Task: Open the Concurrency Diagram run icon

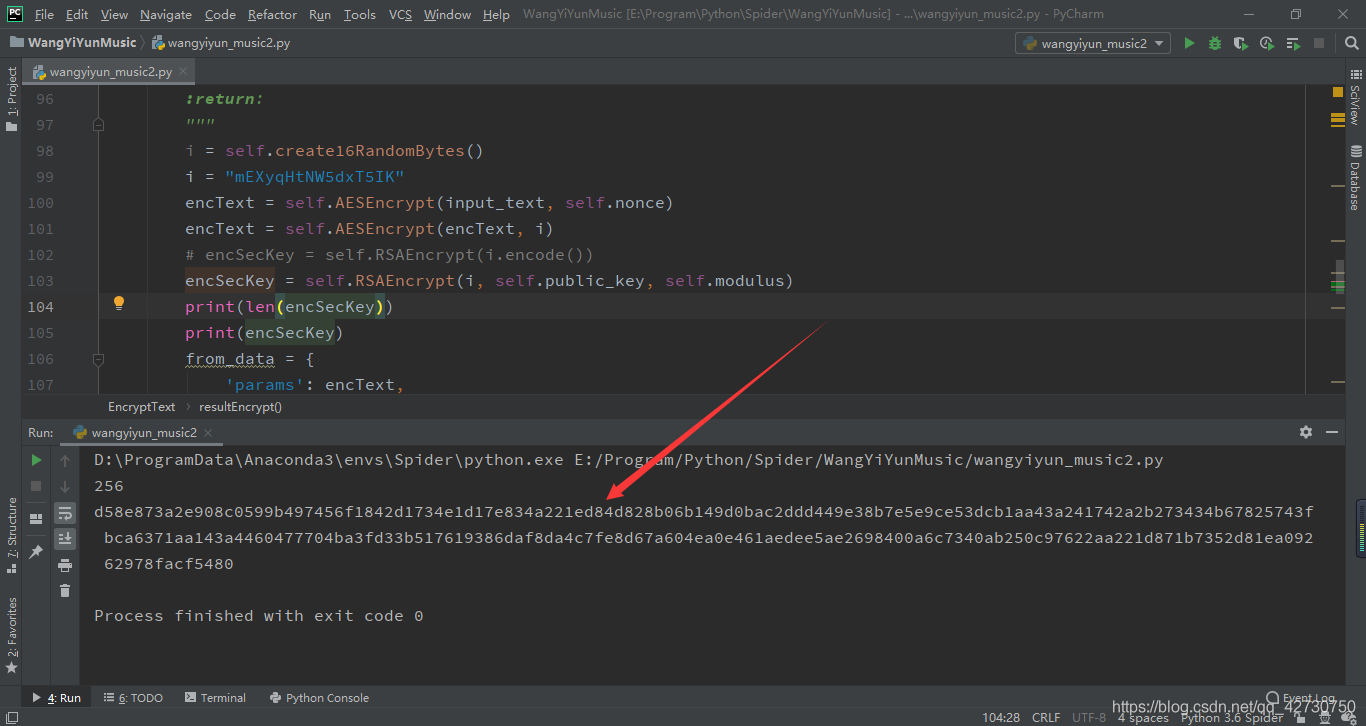Action: tap(1293, 43)
